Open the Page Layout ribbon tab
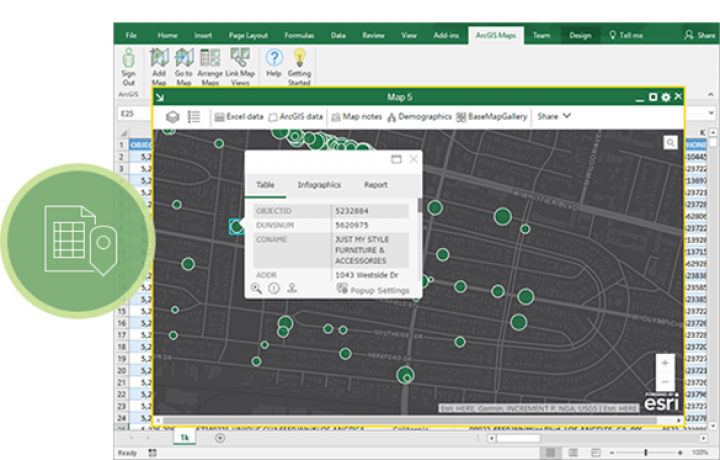 click(x=248, y=35)
